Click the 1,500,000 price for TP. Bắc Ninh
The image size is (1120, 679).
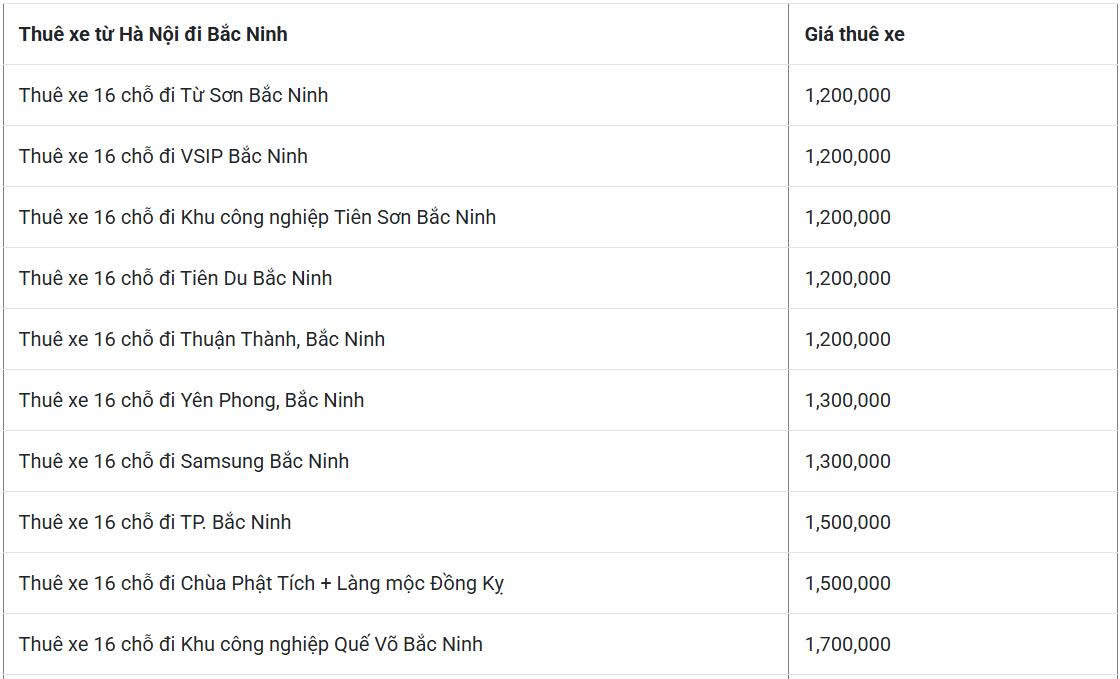tap(847, 522)
